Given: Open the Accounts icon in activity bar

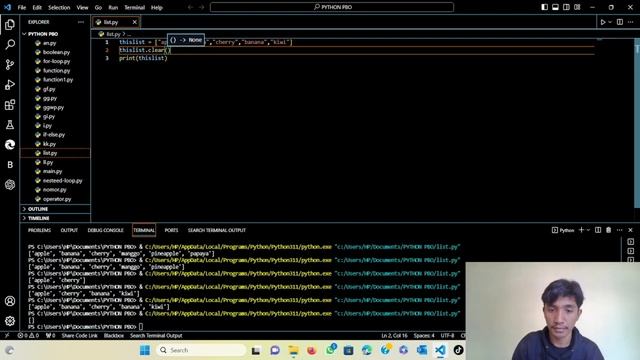Looking at the screenshot, I should (10, 301).
